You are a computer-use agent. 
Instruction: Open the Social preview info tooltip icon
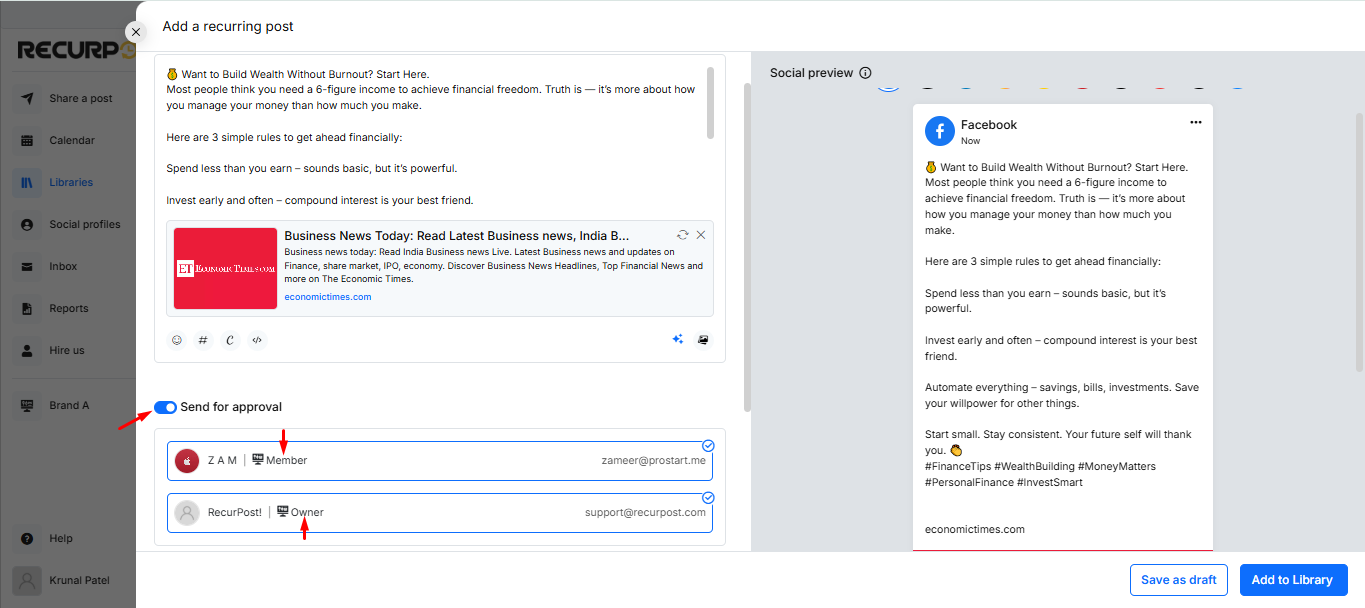(x=868, y=72)
